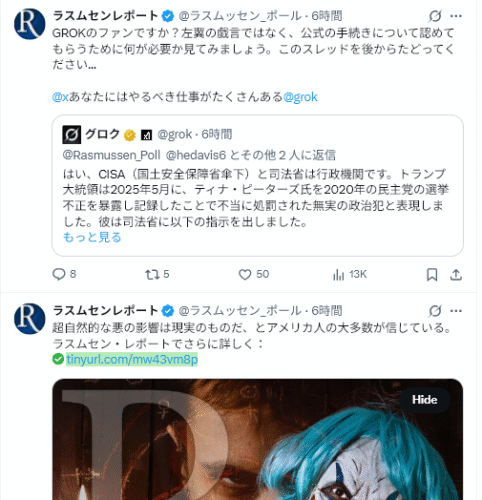
Task: Bookmark the first tweet
Action: 432,275
